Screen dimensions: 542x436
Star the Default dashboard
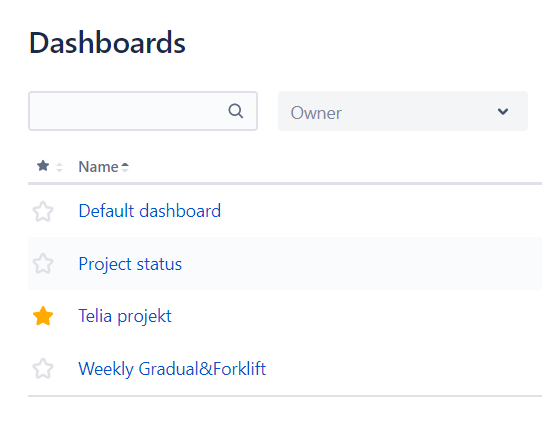click(x=43, y=211)
